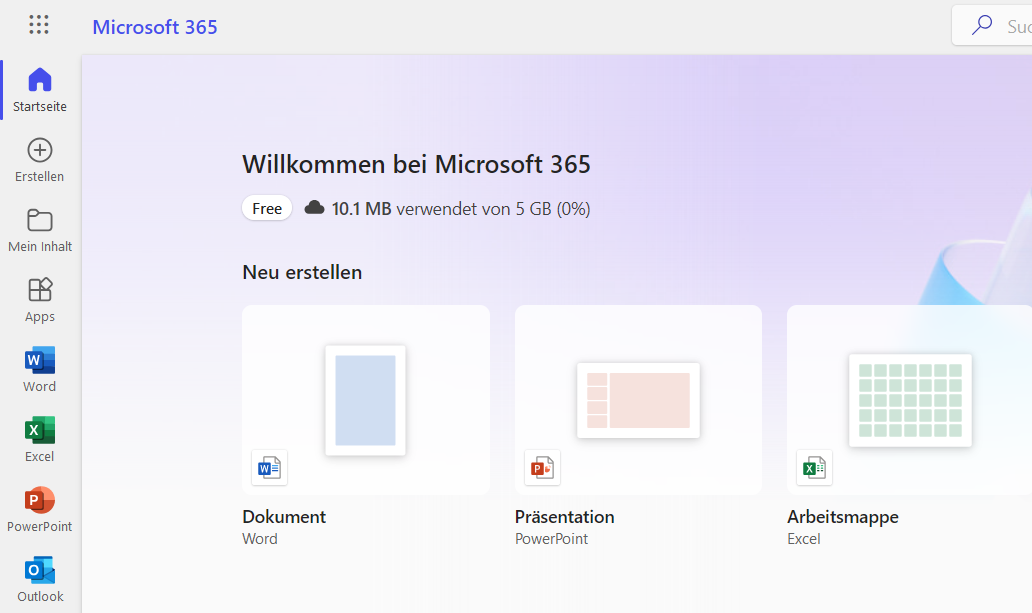
Task: Click the small Excel file icon on Arbeitsmappe card
Action: (x=814, y=467)
